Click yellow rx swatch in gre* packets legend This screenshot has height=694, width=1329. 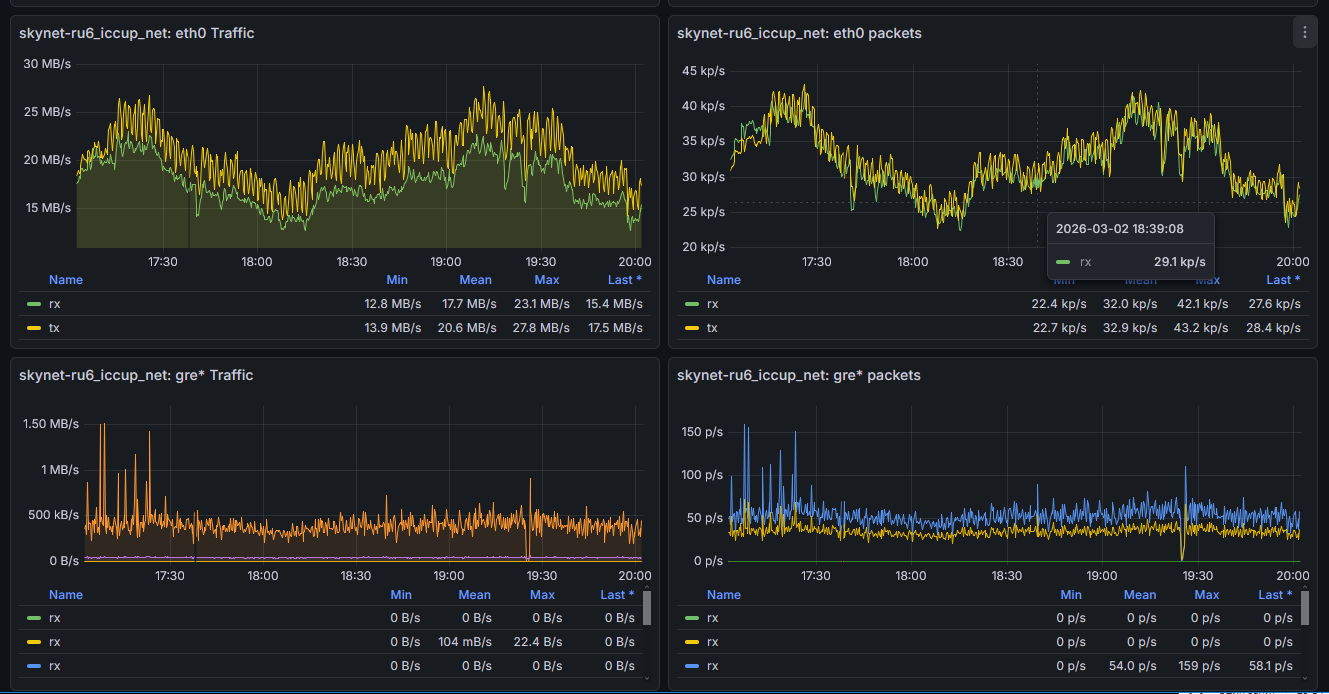pos(692,642)
